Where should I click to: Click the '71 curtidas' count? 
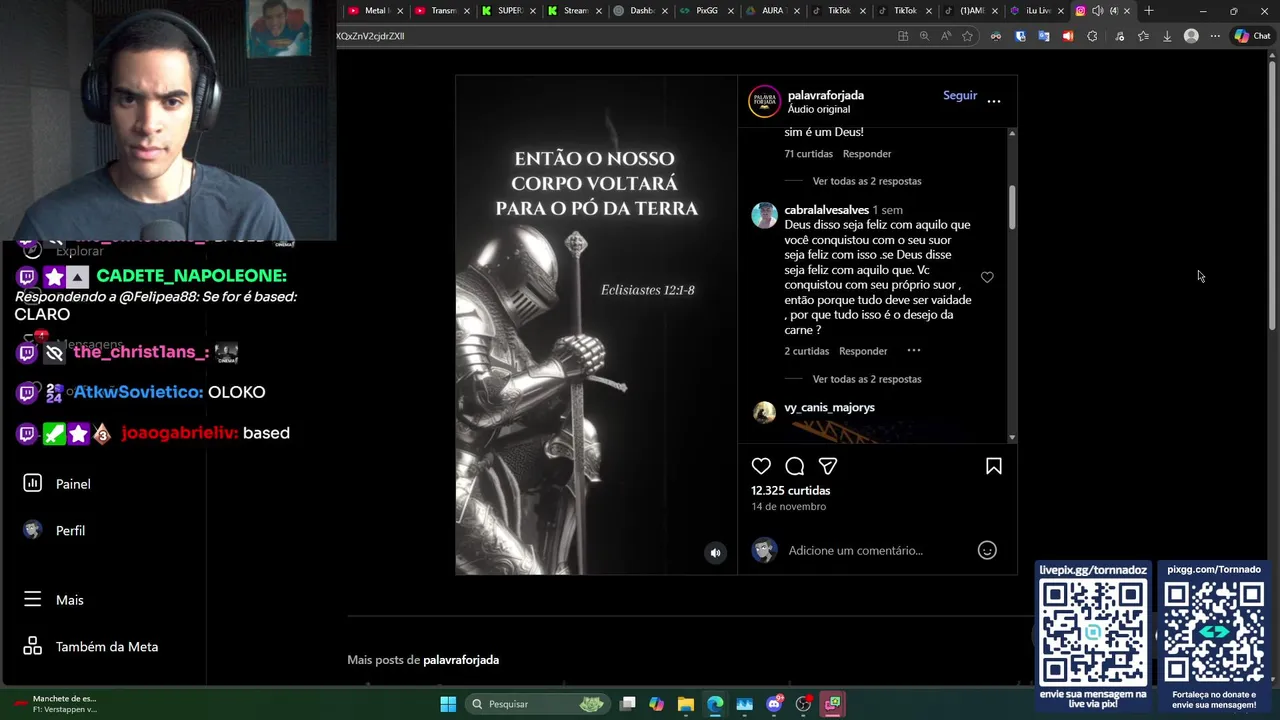(x=808, y=154)
